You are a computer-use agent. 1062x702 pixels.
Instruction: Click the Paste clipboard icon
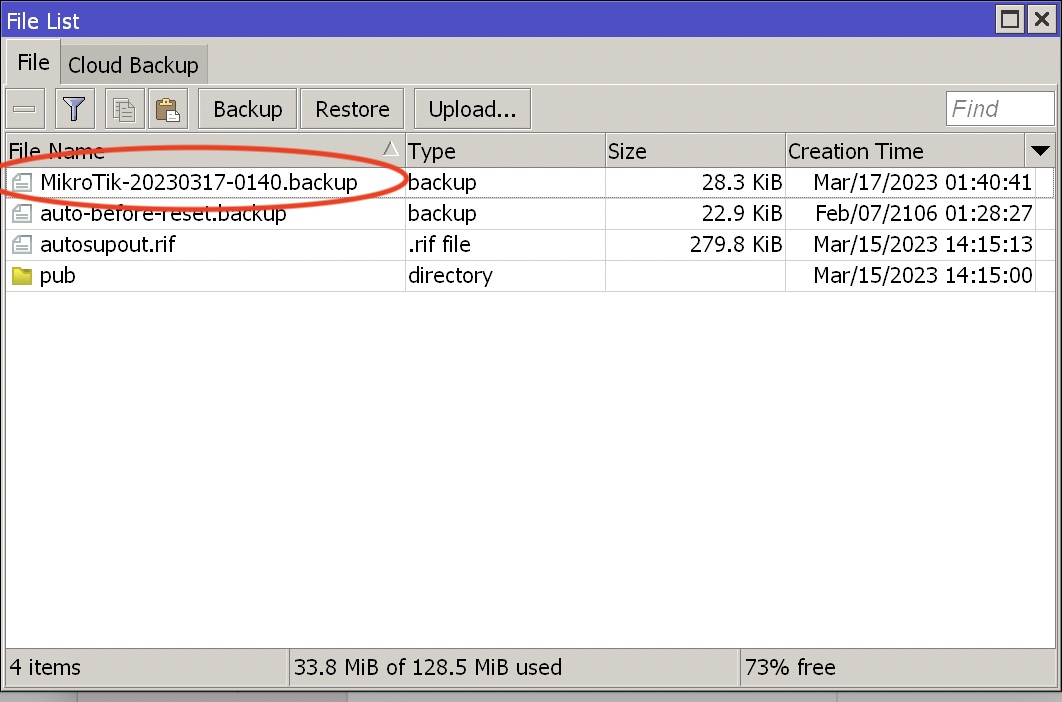(x=167, y=108)
